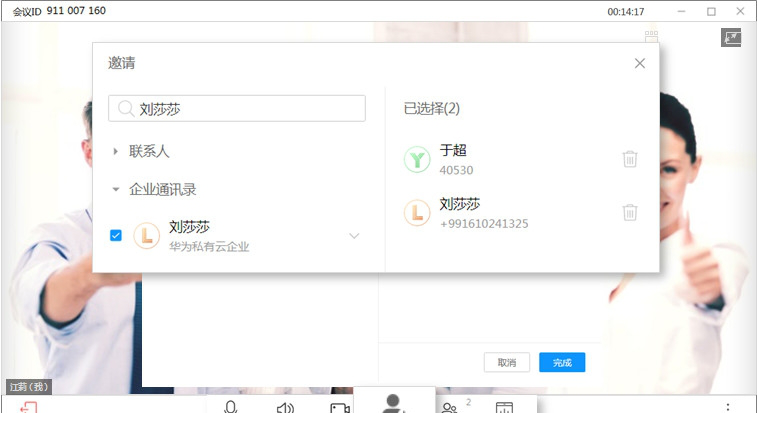Click the search field containing 刘莎莎

click(x=237, y=109)
